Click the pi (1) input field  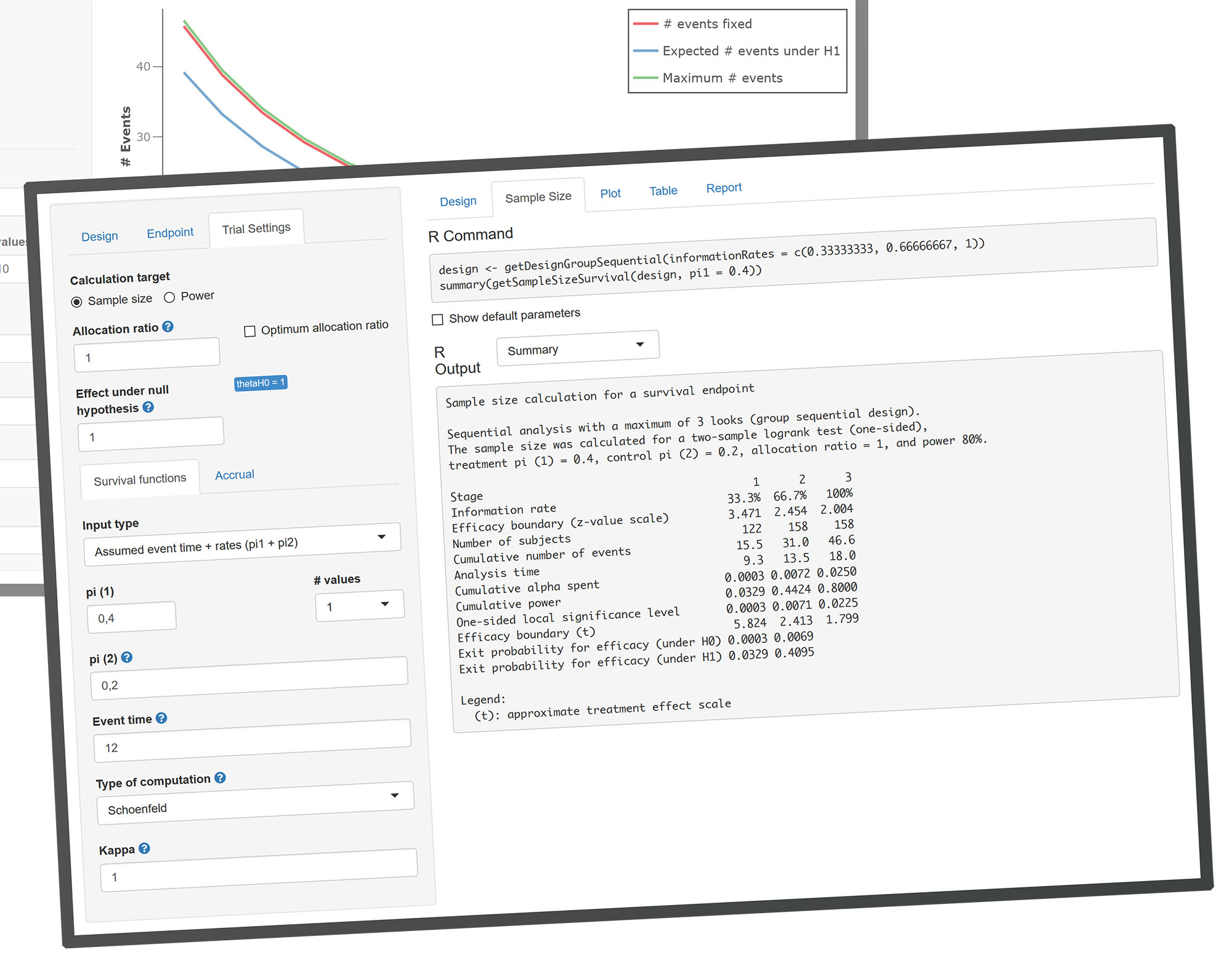point(132,617)
